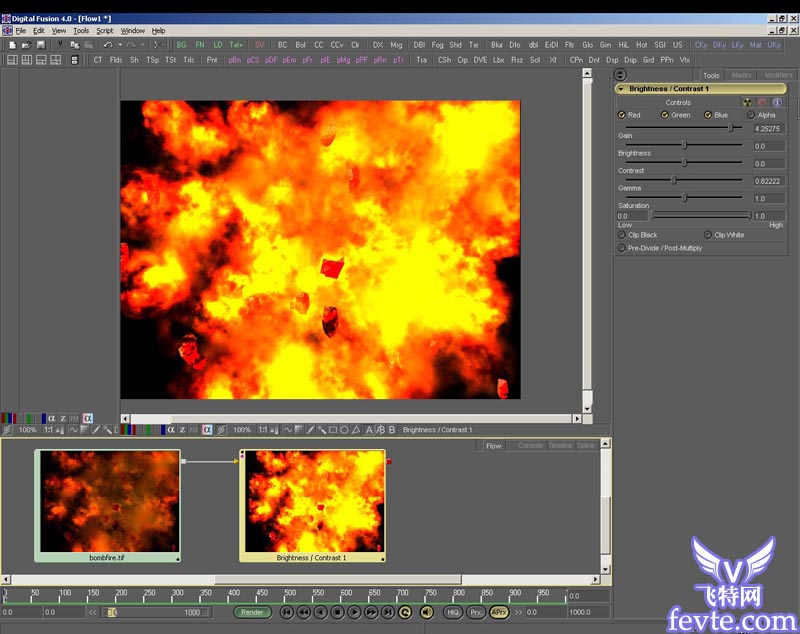
Task: Enable the Clip White option
Action: (708, 235)
